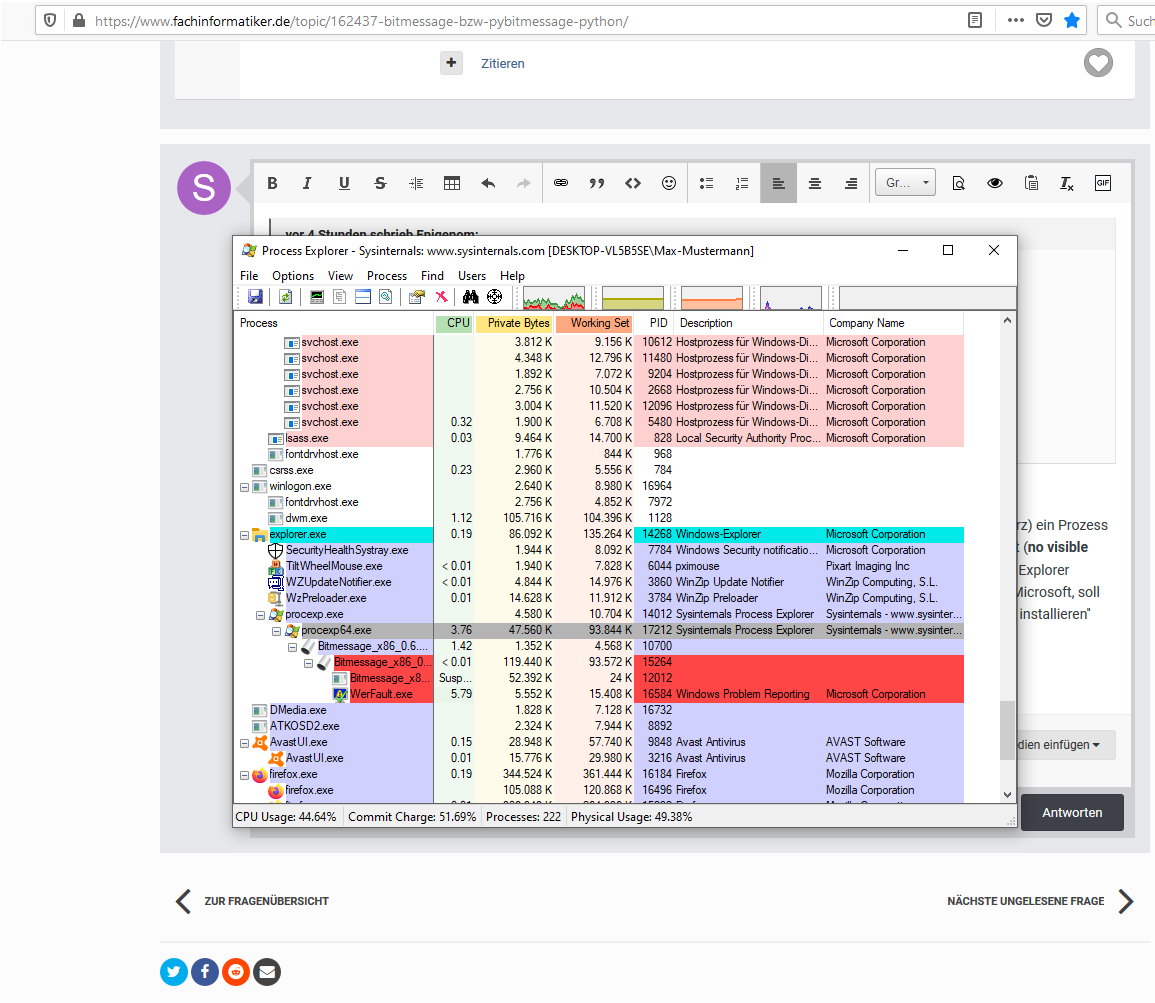Image resolution: width=1155 pixels, height=1003 pixels.
Task: Collapse the explorer.exe process tree
Action: tap(245, 535)
